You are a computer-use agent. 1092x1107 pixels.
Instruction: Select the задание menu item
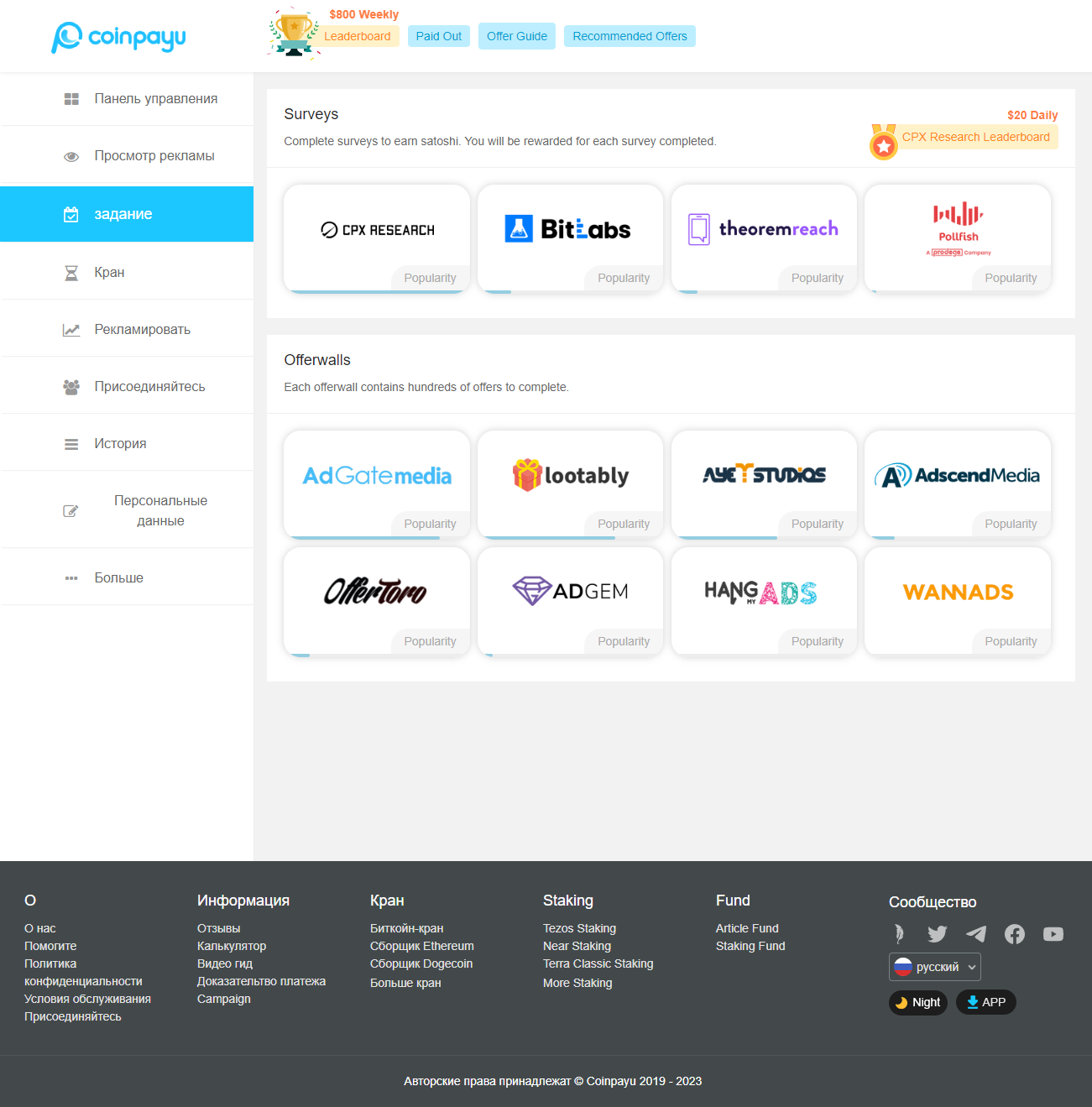(x=127, y=214)
